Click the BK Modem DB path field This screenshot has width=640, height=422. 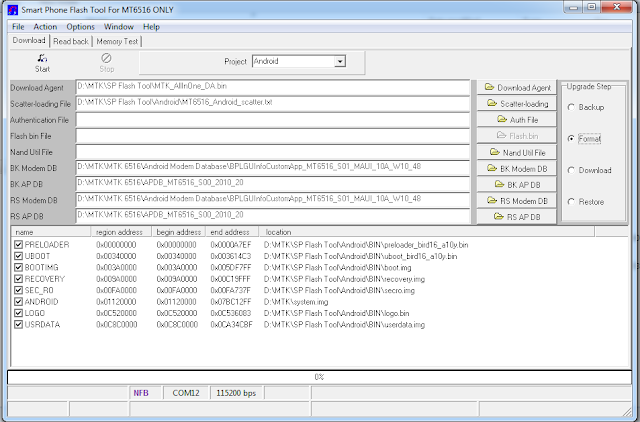pyautogui.click(x=273, y=168)
